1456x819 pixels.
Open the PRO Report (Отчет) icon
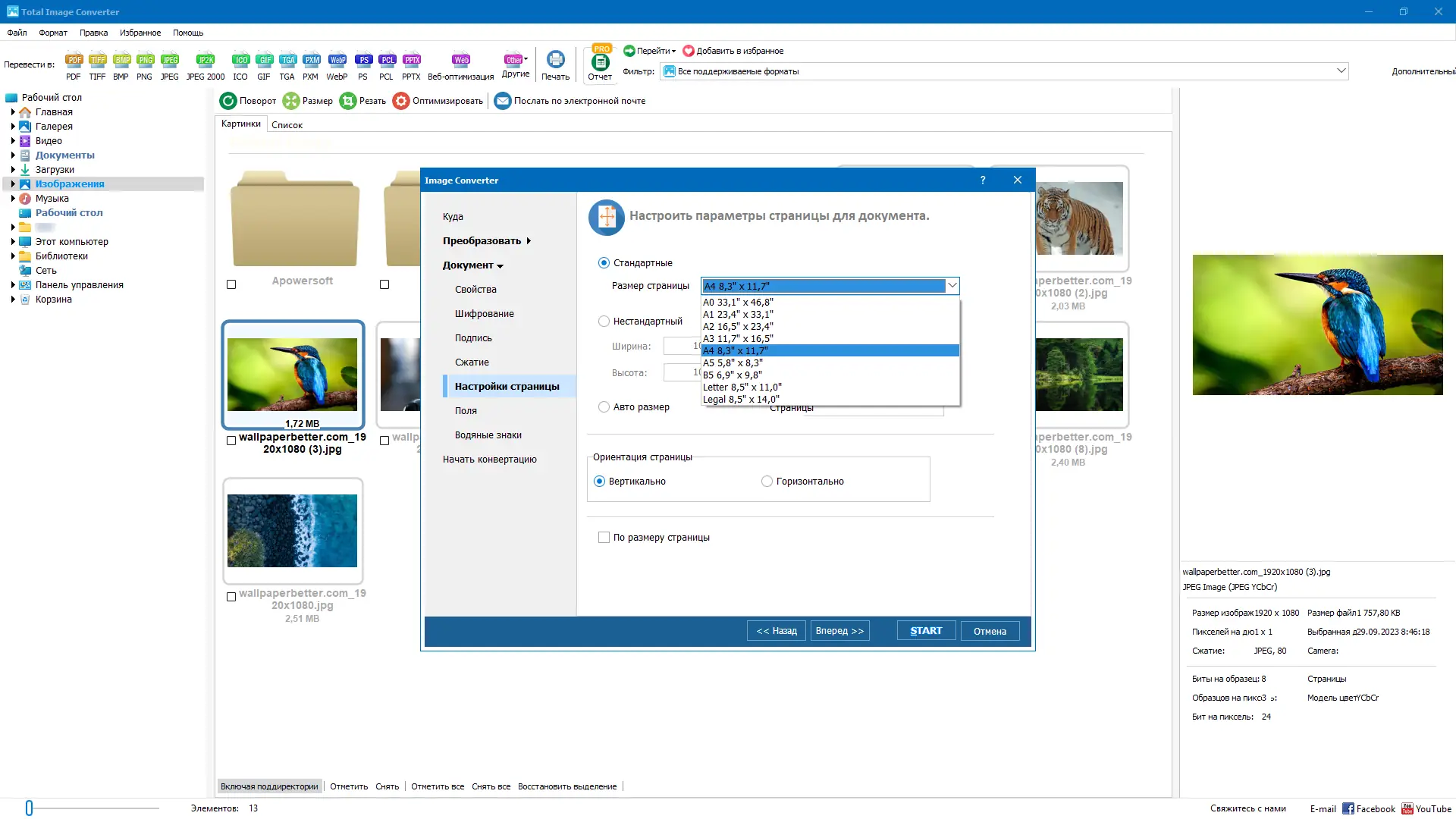600,62
